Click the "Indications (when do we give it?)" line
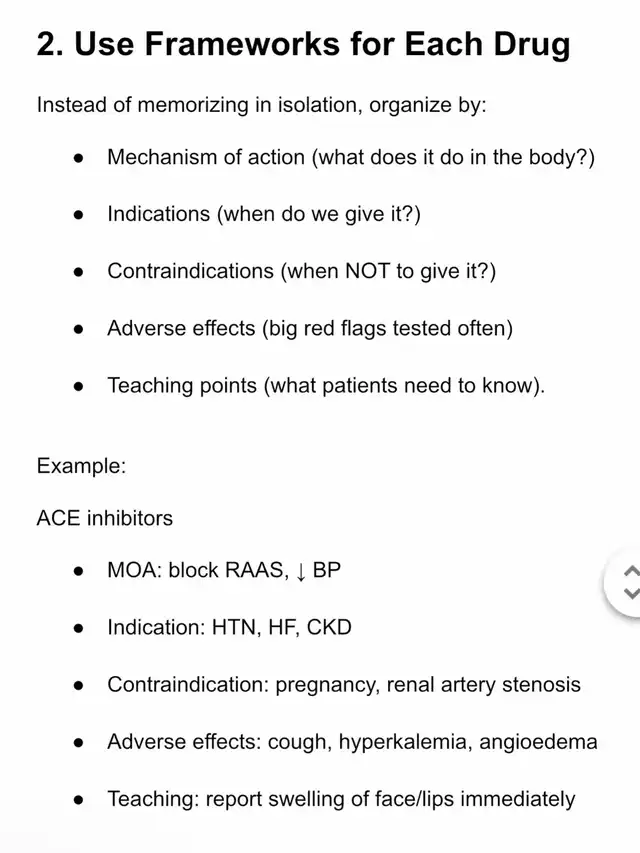 tap(264, 214)
